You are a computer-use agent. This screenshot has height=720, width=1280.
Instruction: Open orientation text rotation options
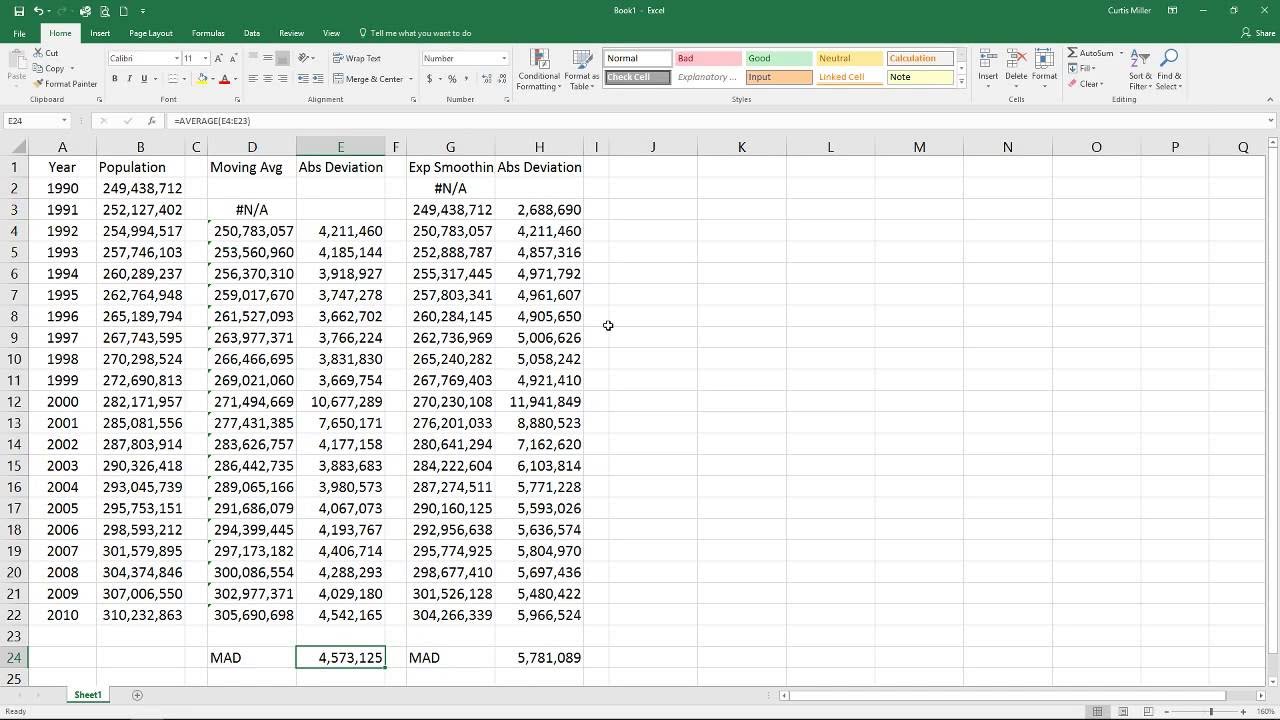click(306, 58)
